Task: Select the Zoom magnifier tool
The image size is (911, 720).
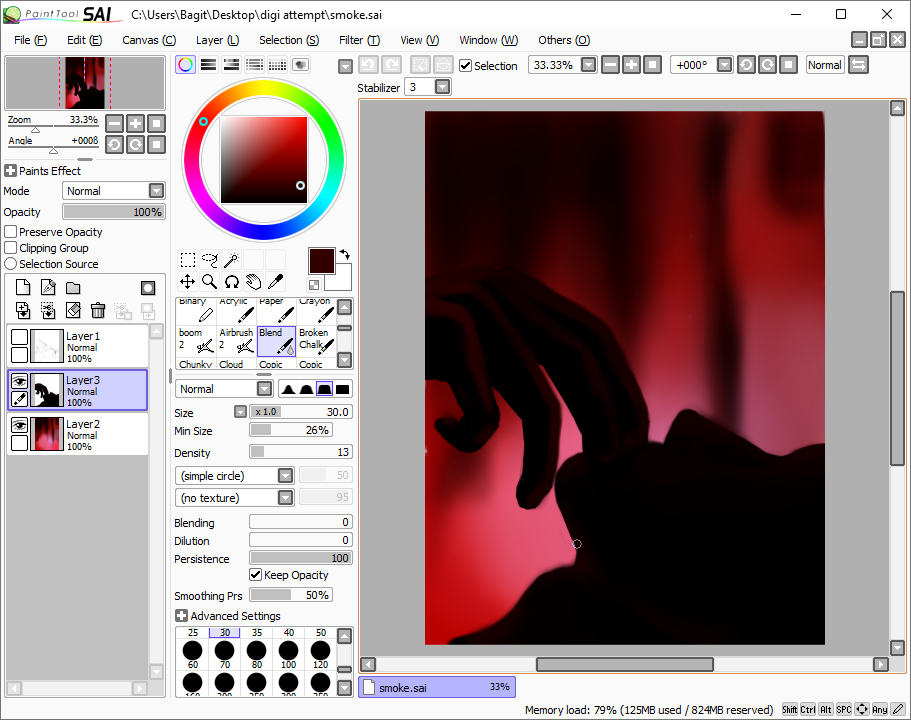Action: click(x=209, y=282)
